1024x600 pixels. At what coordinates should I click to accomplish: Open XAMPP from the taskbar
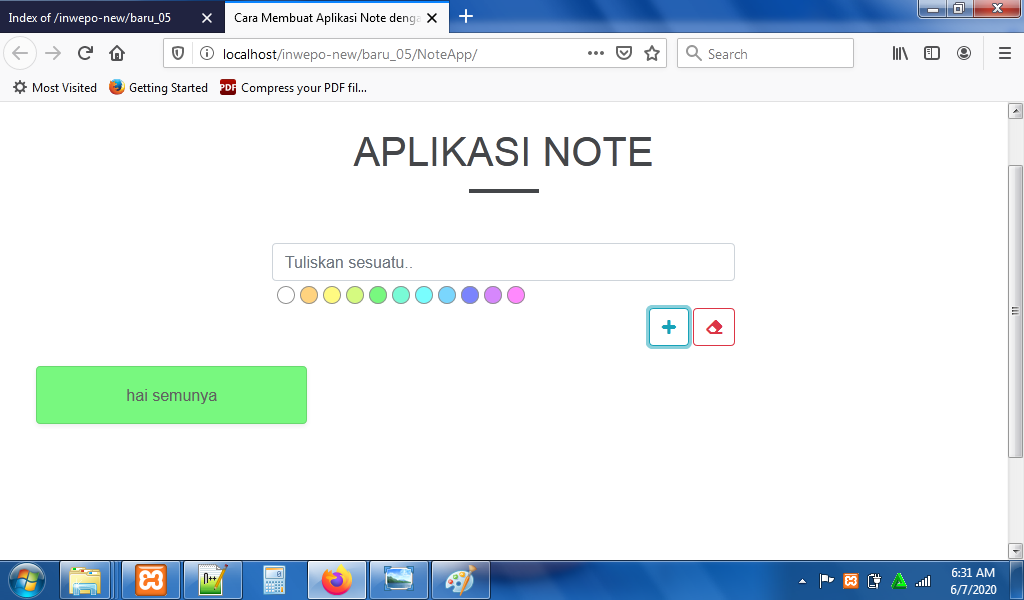(151, 580)
